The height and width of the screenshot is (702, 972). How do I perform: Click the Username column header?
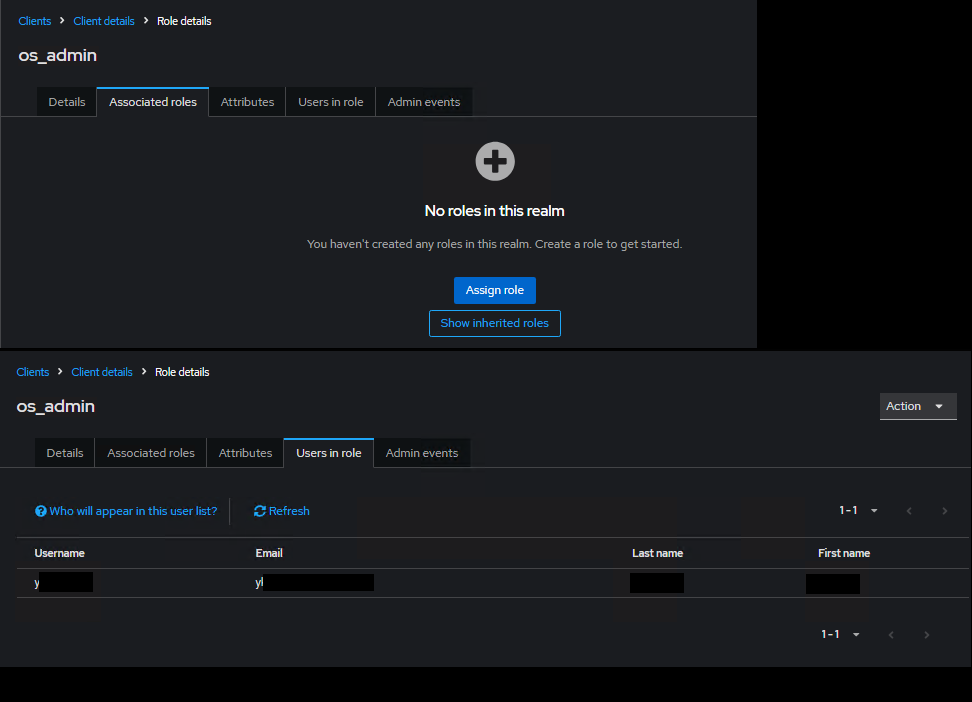pos(60,553)
